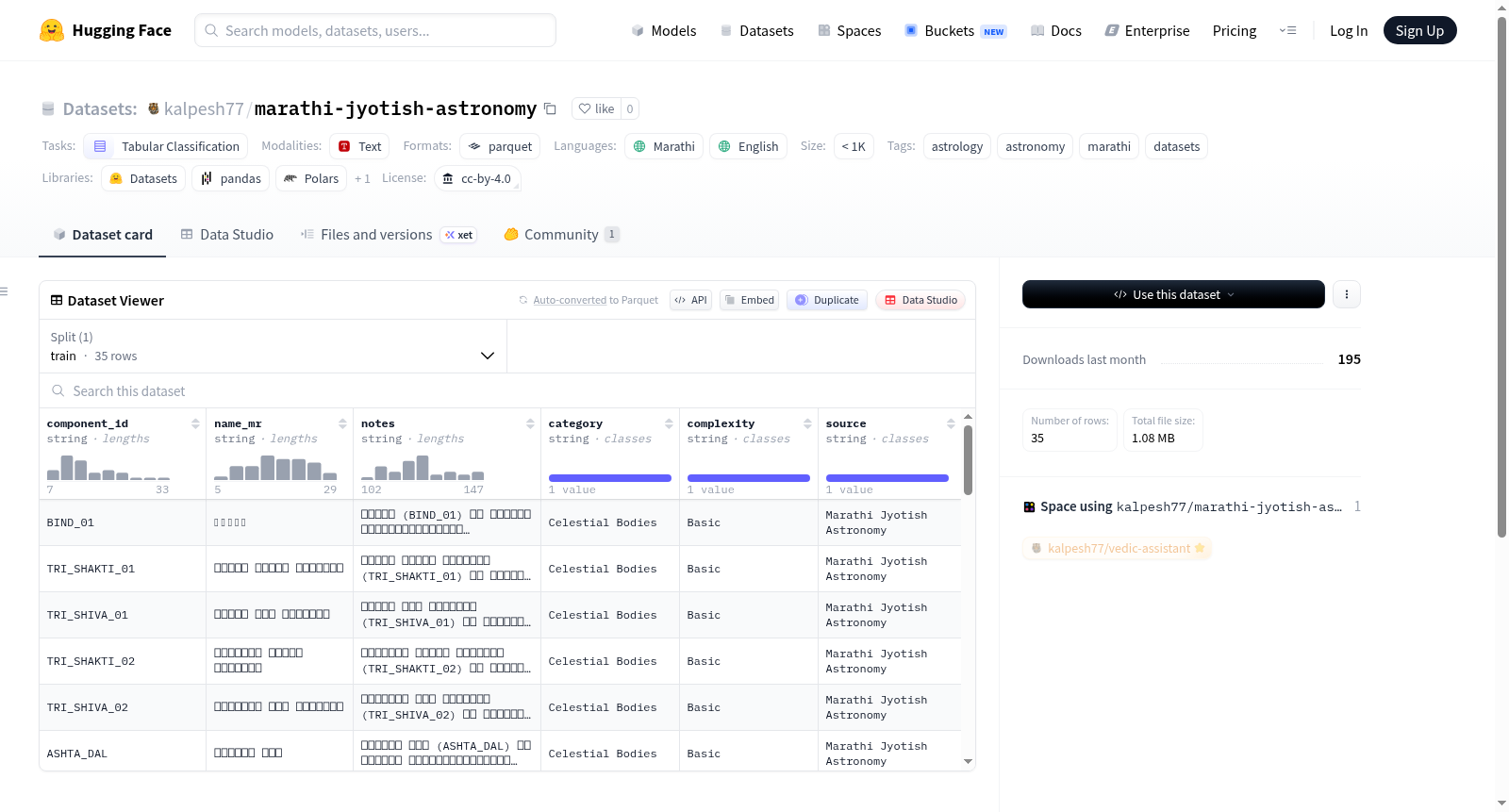
Task: Click the pandas library tag
Action: tap(231, 178)
